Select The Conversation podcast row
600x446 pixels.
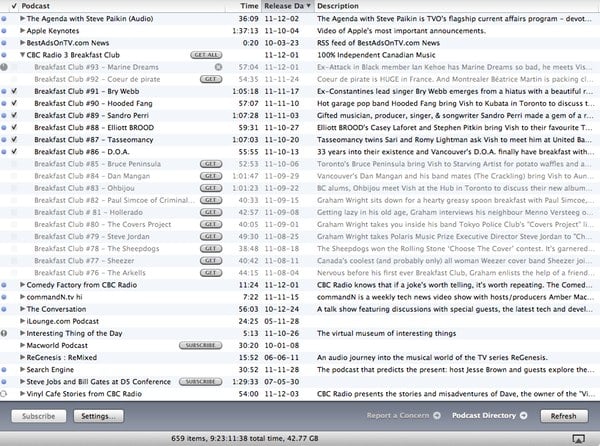pos(300,309)
